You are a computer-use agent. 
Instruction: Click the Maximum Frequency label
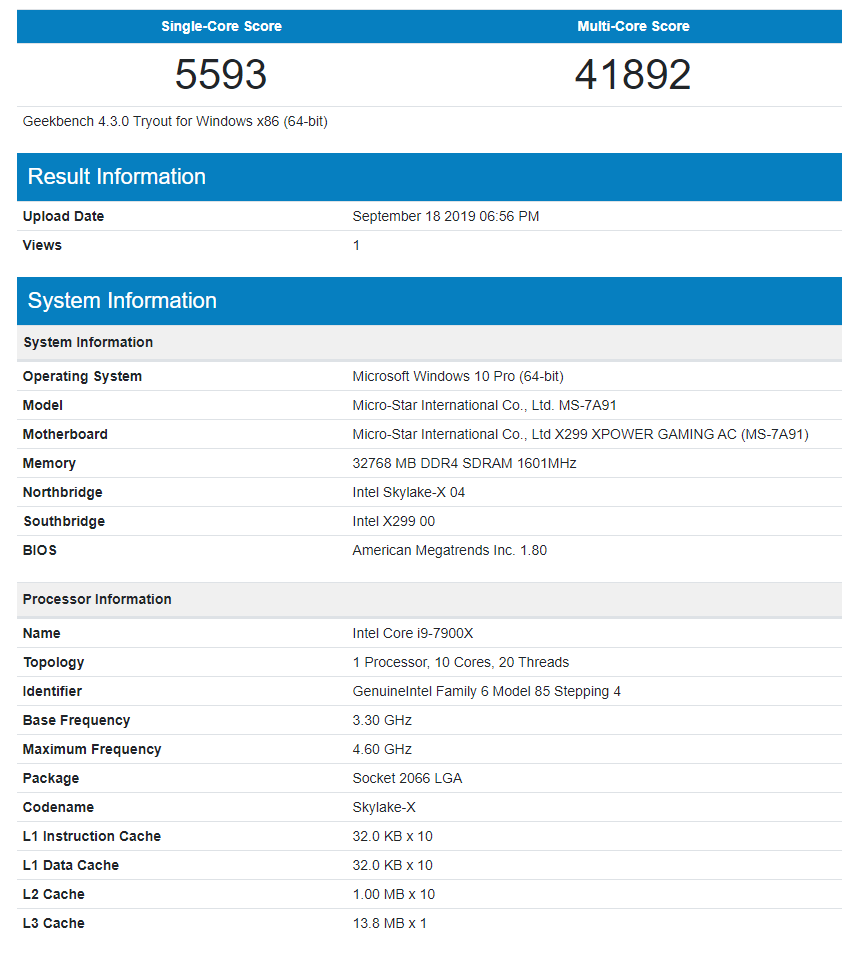92,750
